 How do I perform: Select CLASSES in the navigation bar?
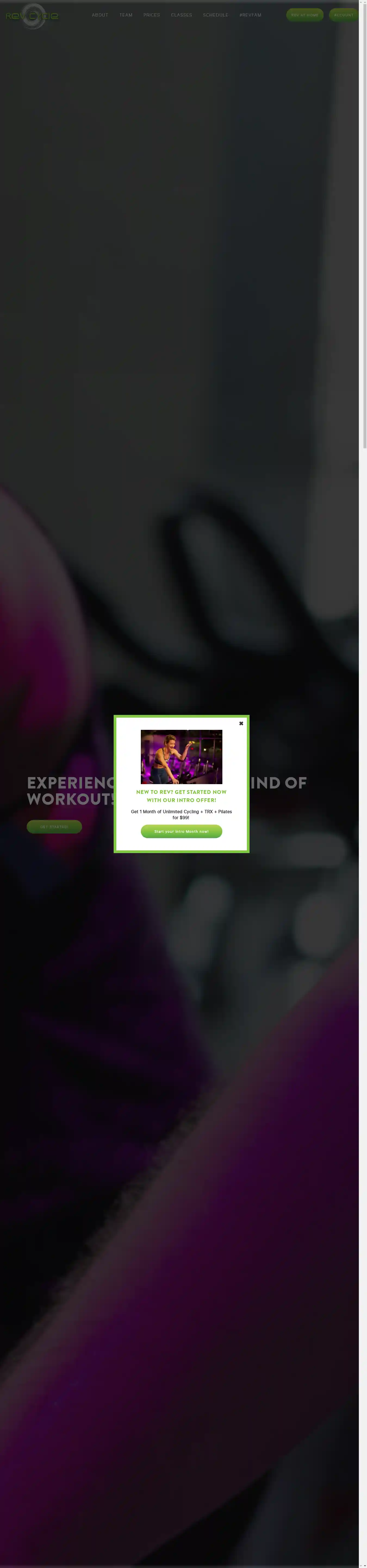(182, 15)
